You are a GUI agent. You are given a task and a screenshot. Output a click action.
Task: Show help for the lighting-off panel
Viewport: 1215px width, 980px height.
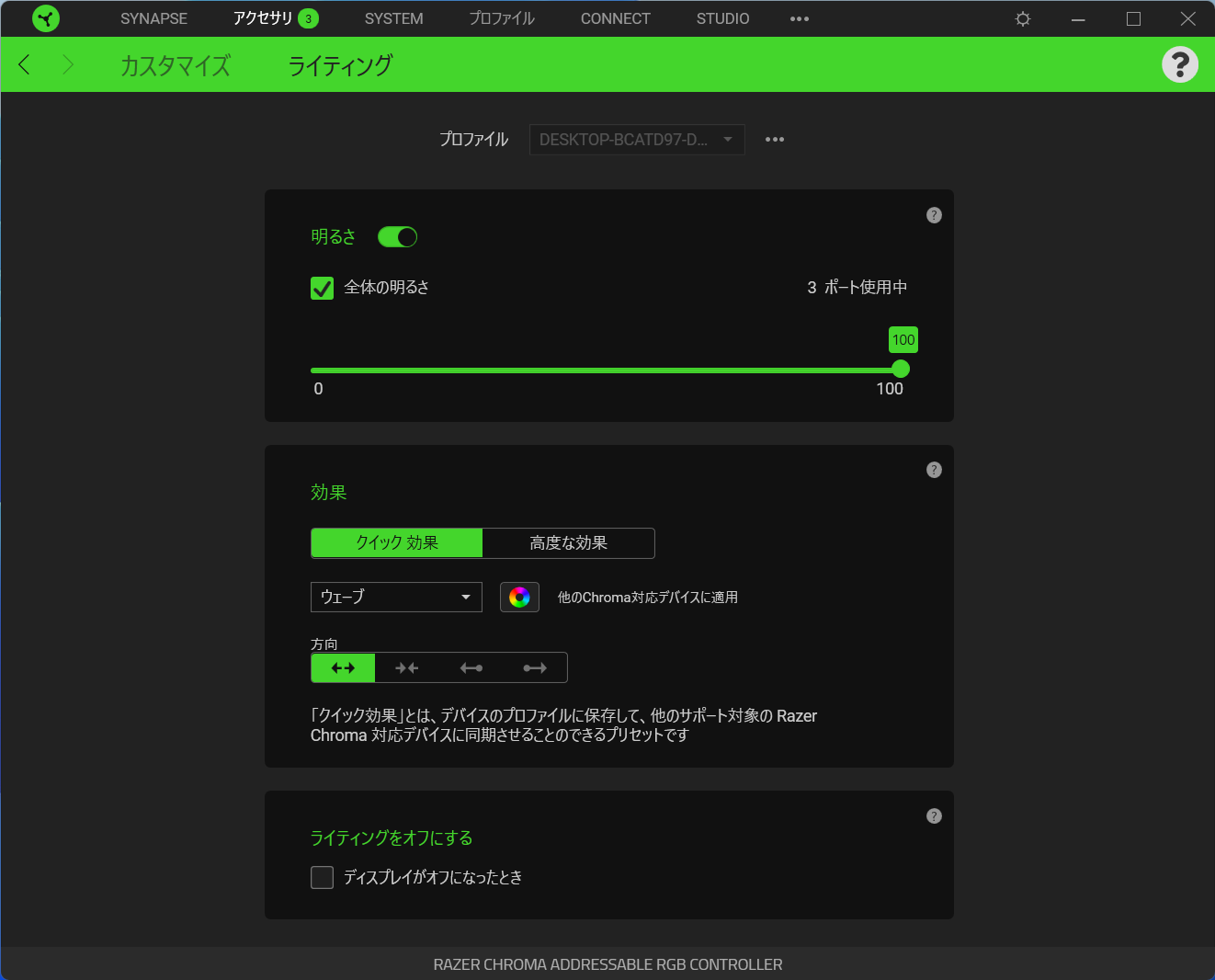tap(934, 816)
